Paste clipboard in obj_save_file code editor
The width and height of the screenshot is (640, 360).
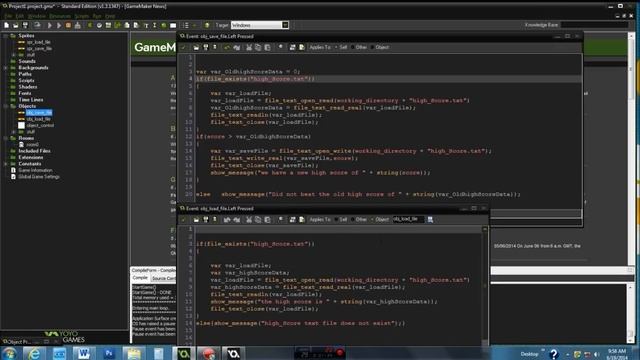coord(267,47)
